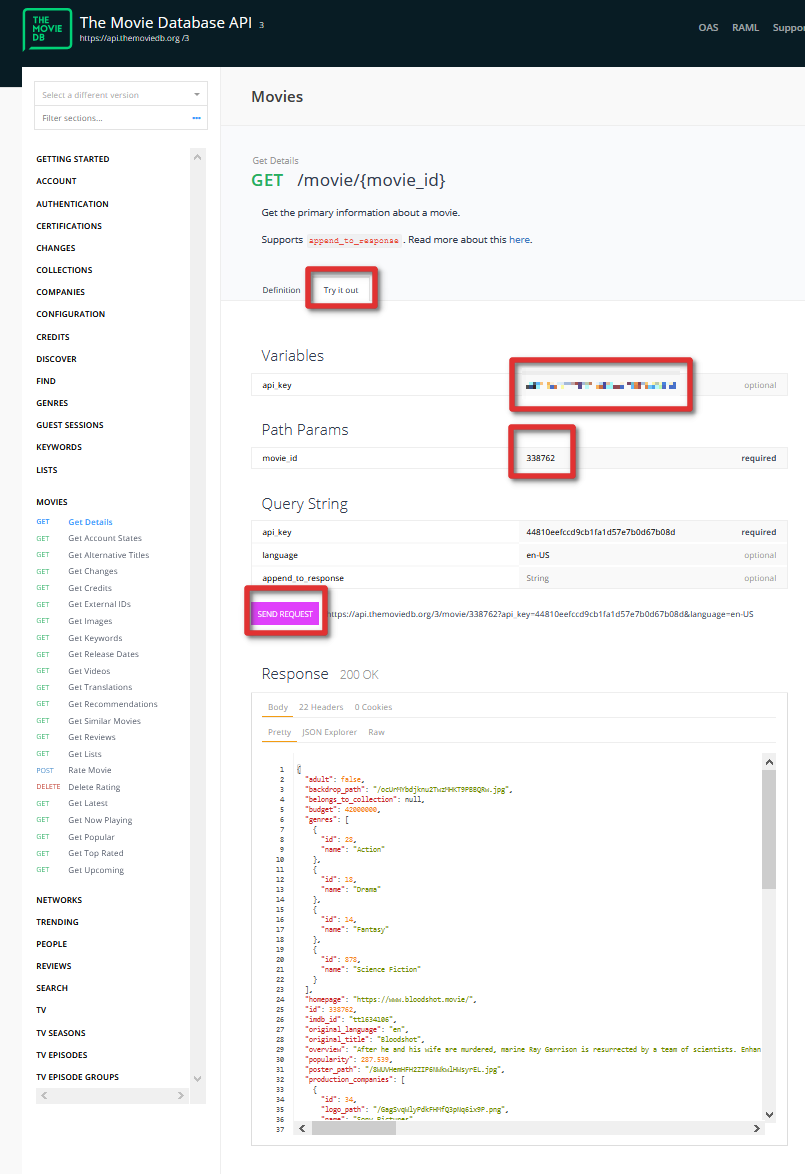Select the response Body tab

coord(278,707)
